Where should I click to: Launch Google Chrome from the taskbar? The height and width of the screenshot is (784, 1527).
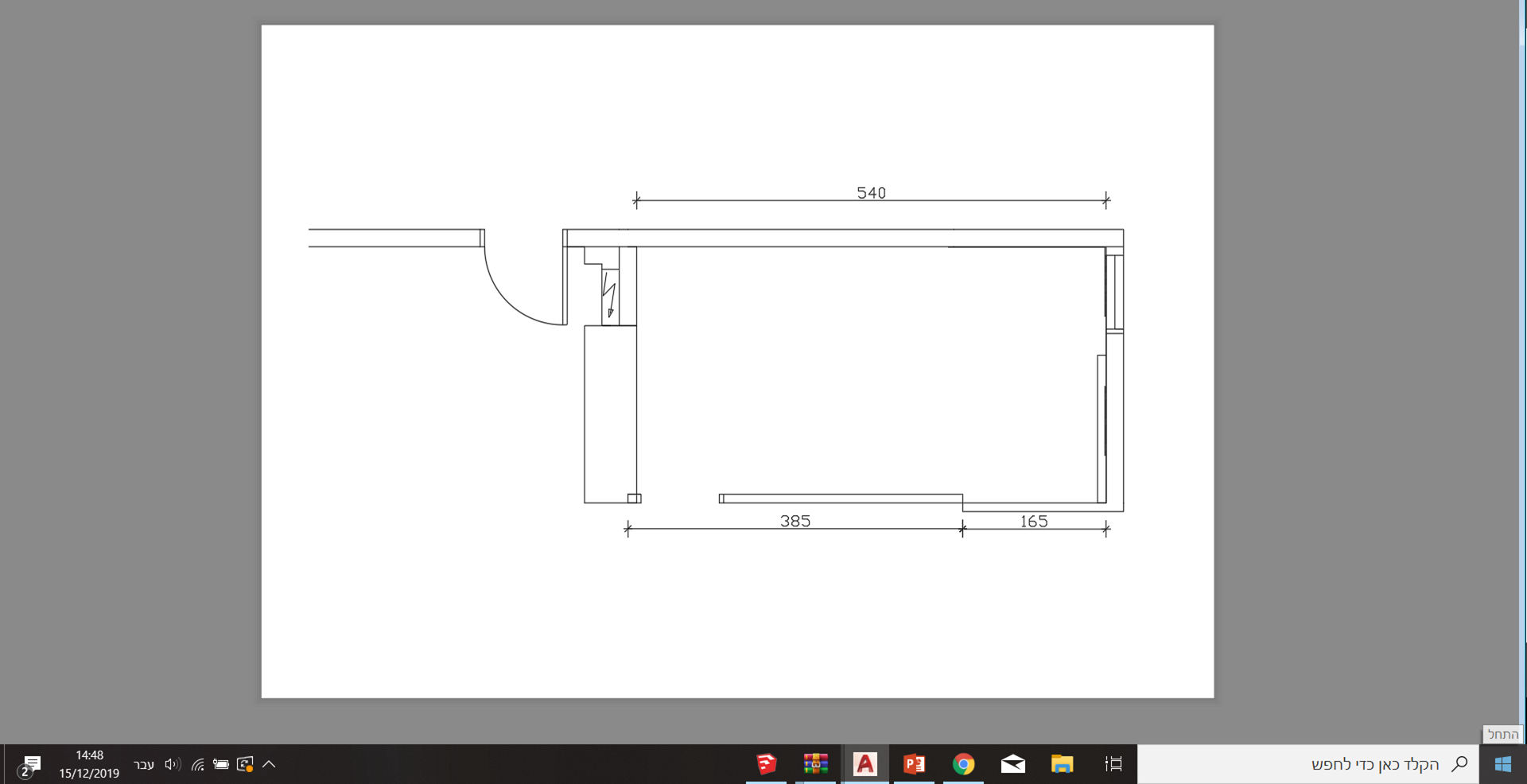[963, 764]
